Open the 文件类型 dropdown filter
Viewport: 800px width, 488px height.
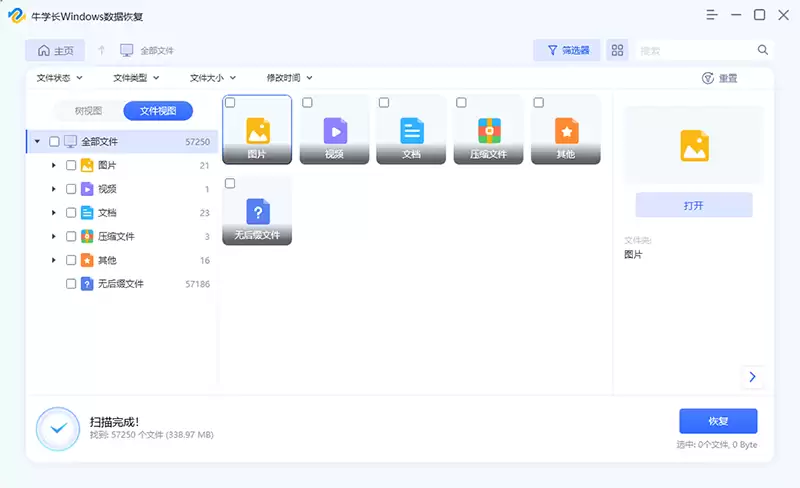(136, 78)
